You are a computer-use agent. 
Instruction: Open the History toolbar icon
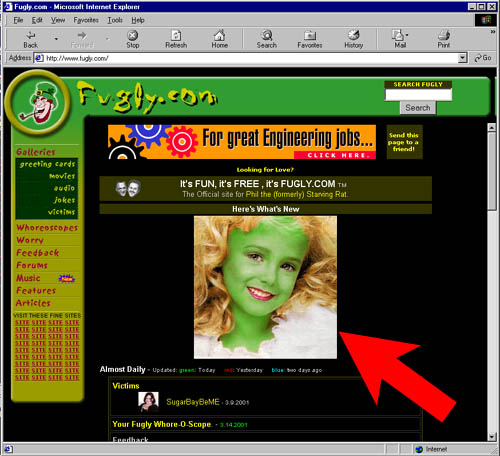tap(354, 35)
